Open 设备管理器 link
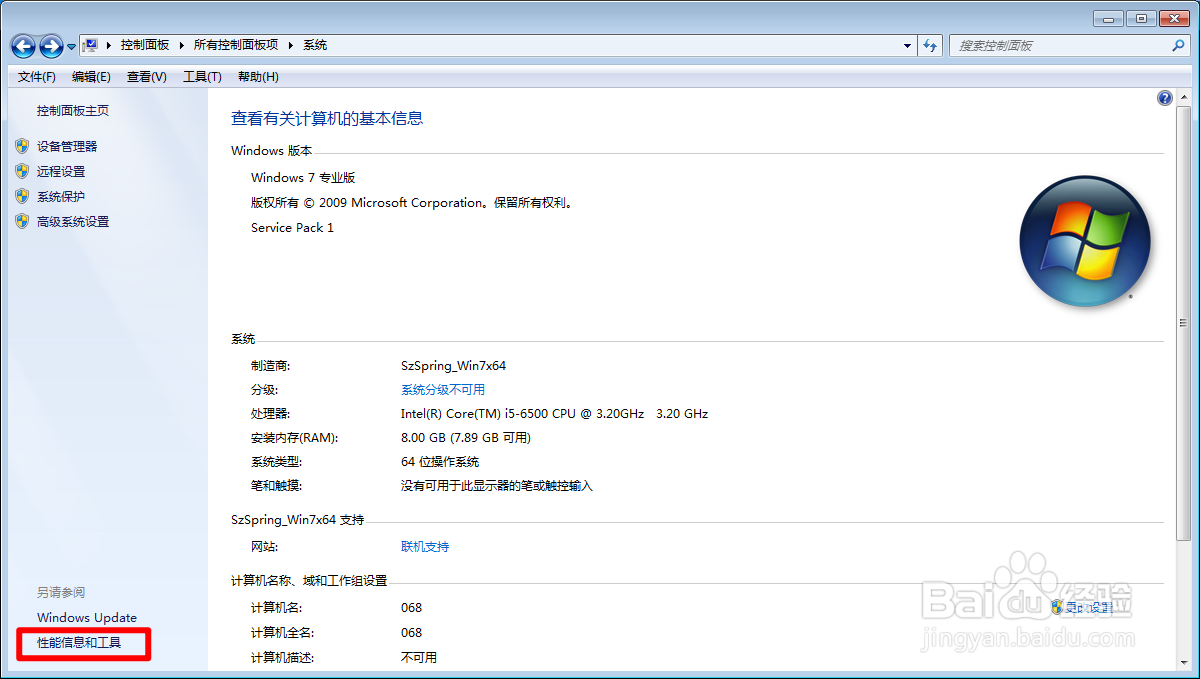The image size is (1200, 679). [67, 146]
